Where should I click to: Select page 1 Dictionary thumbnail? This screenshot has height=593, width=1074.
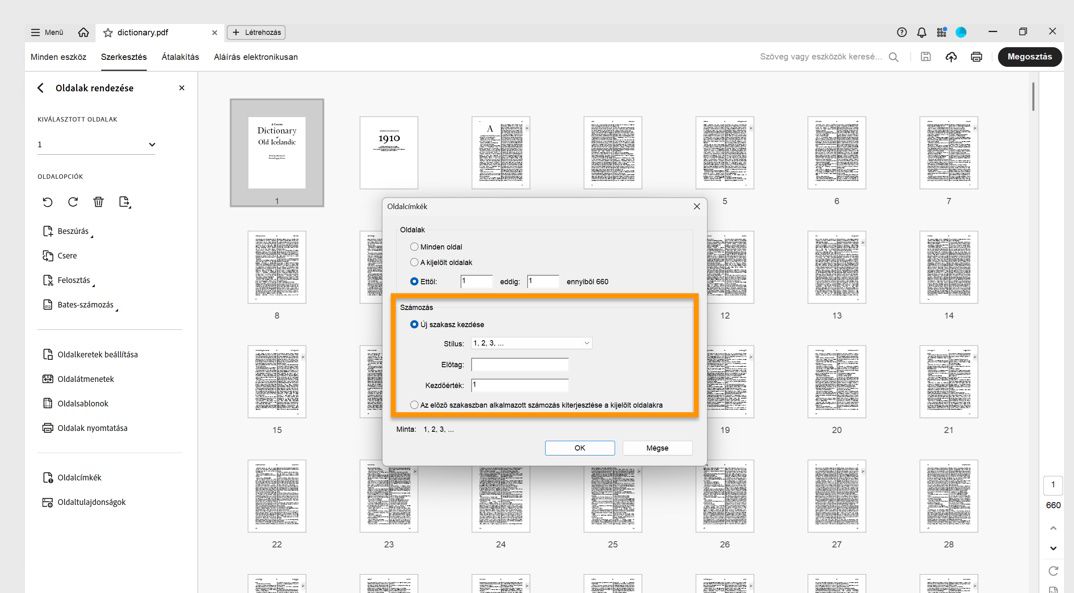click(x=277, y=152)
